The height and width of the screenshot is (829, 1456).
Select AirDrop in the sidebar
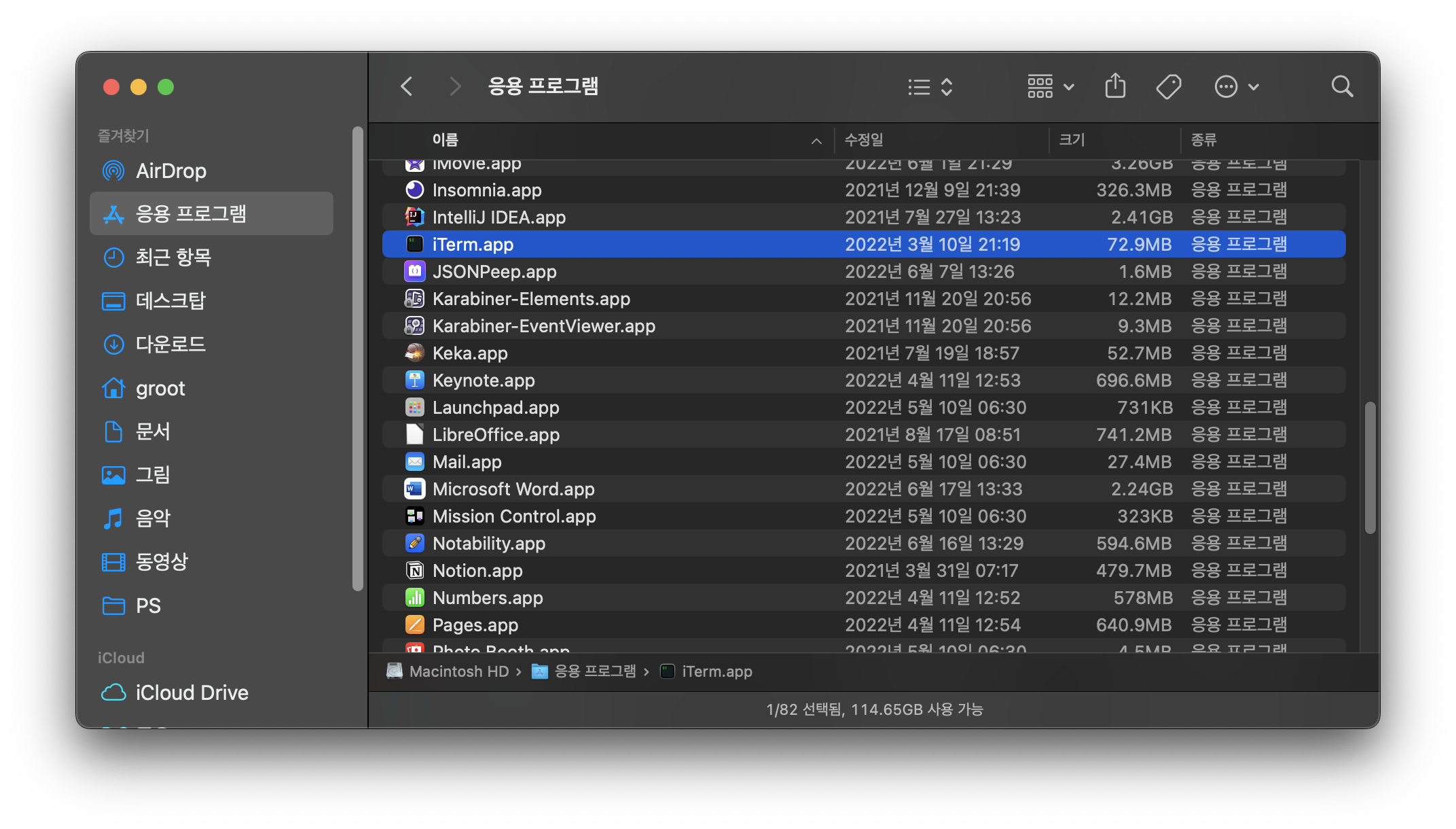pyautogui.click(x=170, y=171)
